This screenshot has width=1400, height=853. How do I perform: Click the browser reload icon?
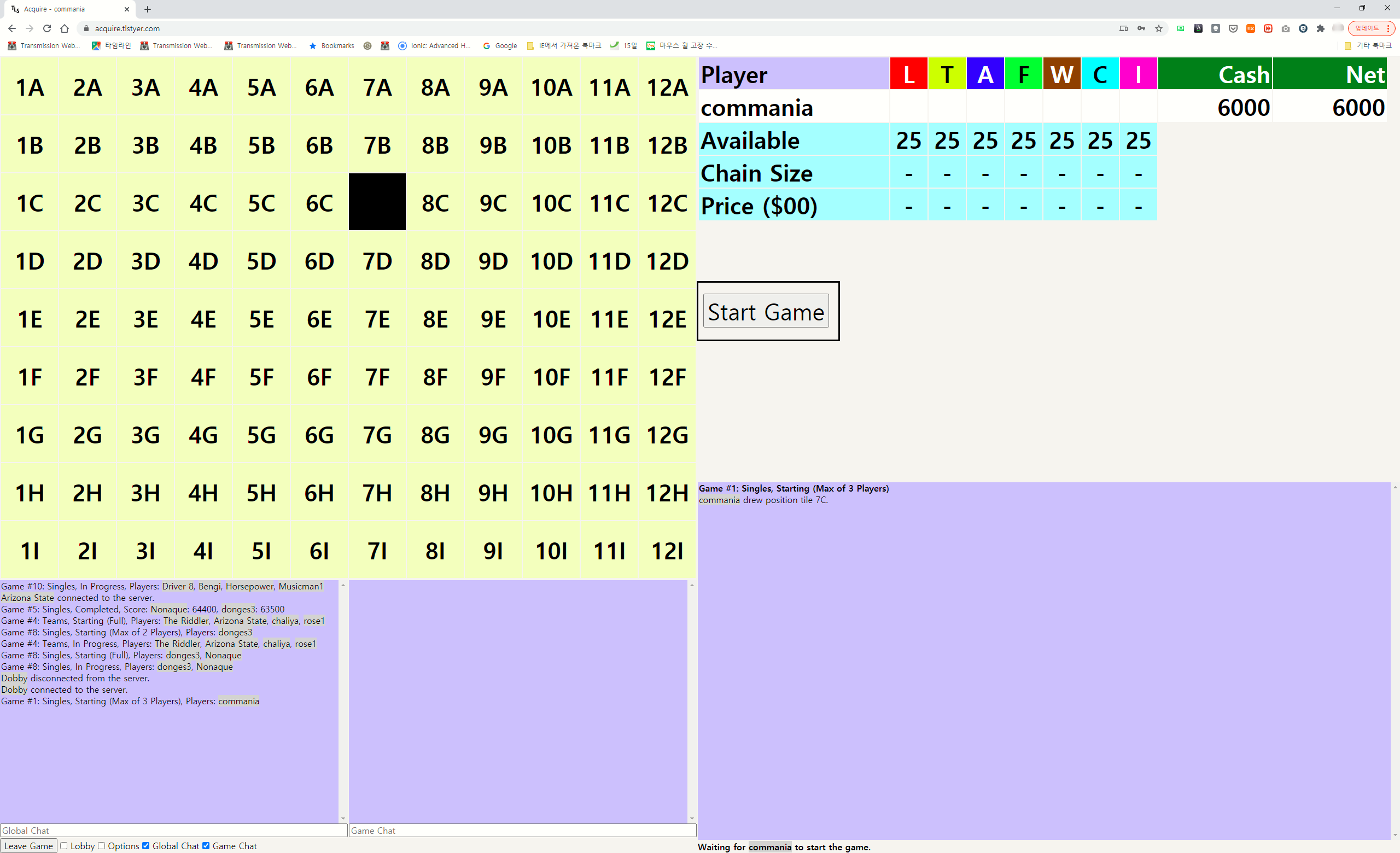click(x=47, y=28)
